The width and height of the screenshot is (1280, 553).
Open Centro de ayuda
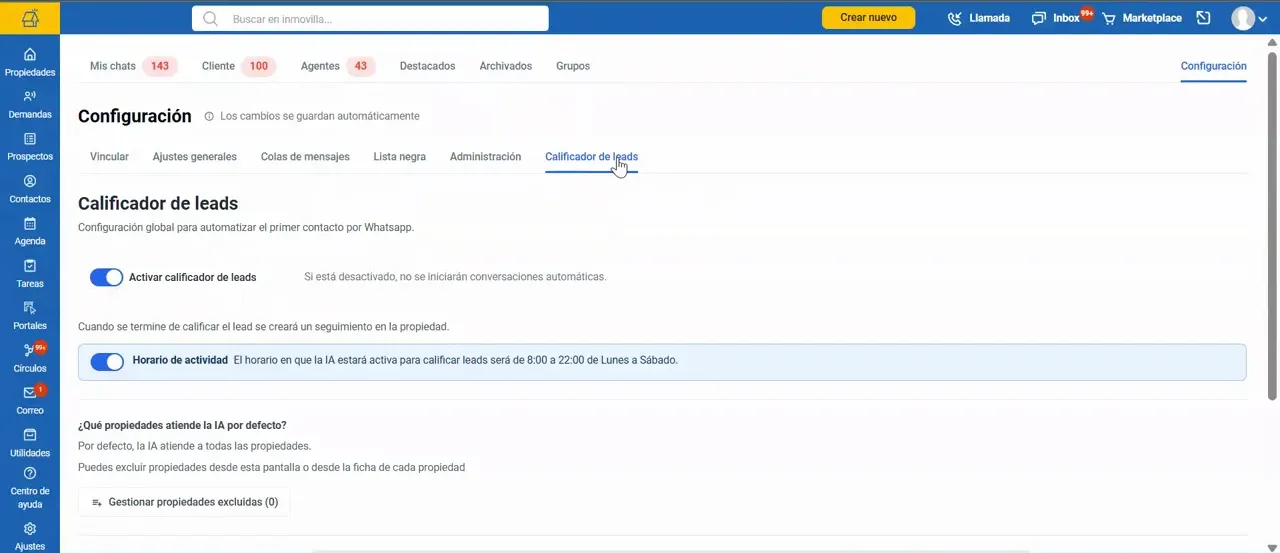(30, 488)
